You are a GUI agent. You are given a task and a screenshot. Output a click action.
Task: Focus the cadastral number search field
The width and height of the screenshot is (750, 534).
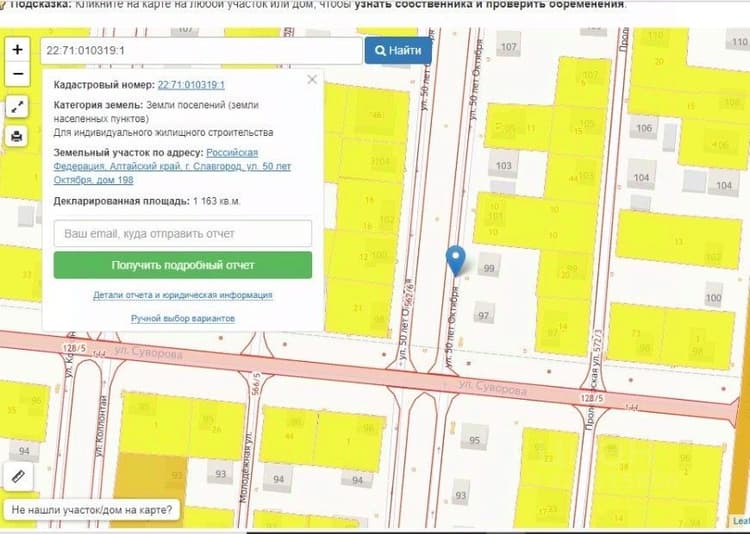[x=201, y=50]
